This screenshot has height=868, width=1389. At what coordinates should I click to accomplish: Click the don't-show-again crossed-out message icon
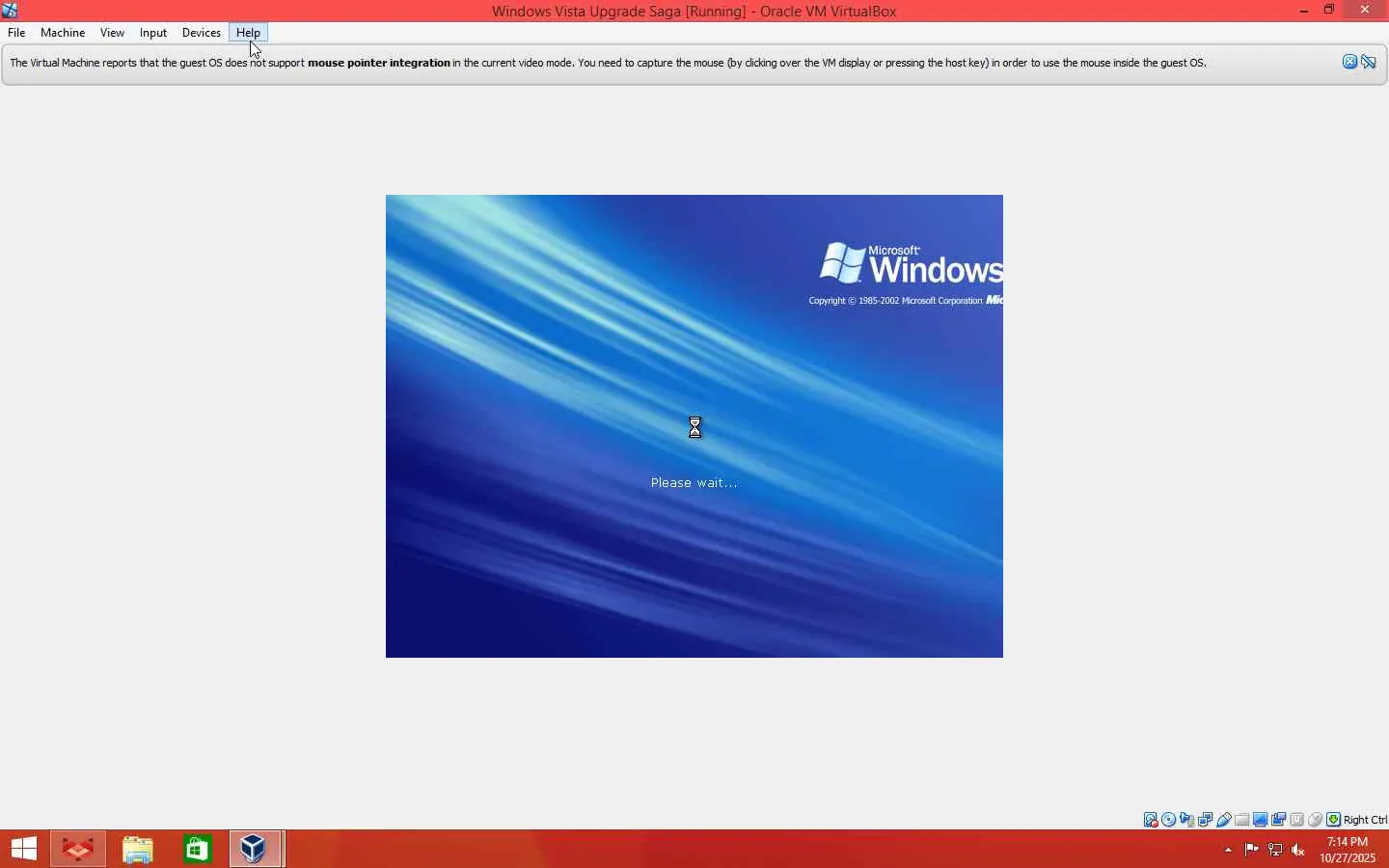click(1369, 62)
